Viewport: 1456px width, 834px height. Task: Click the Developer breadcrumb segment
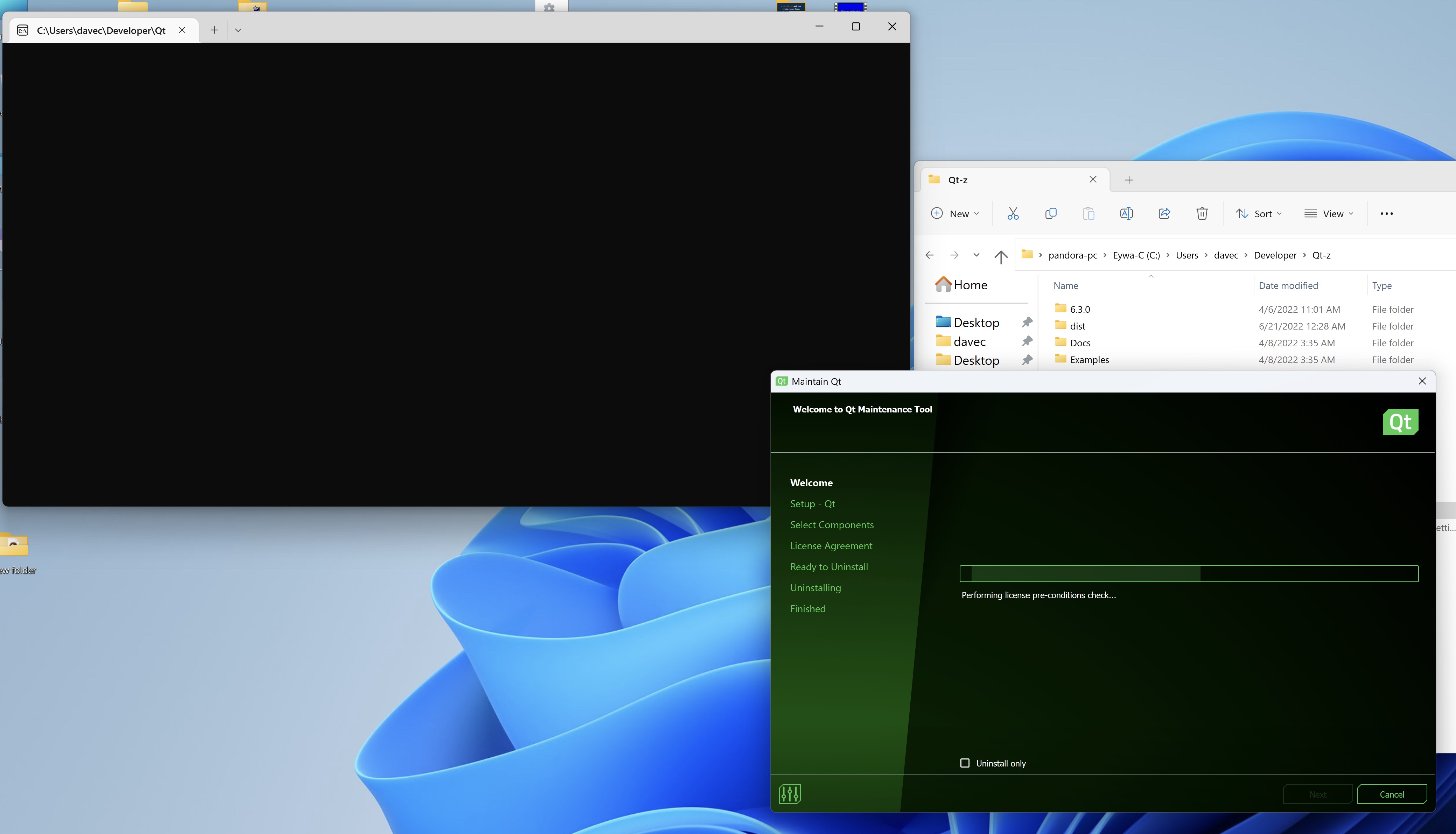1274,255
